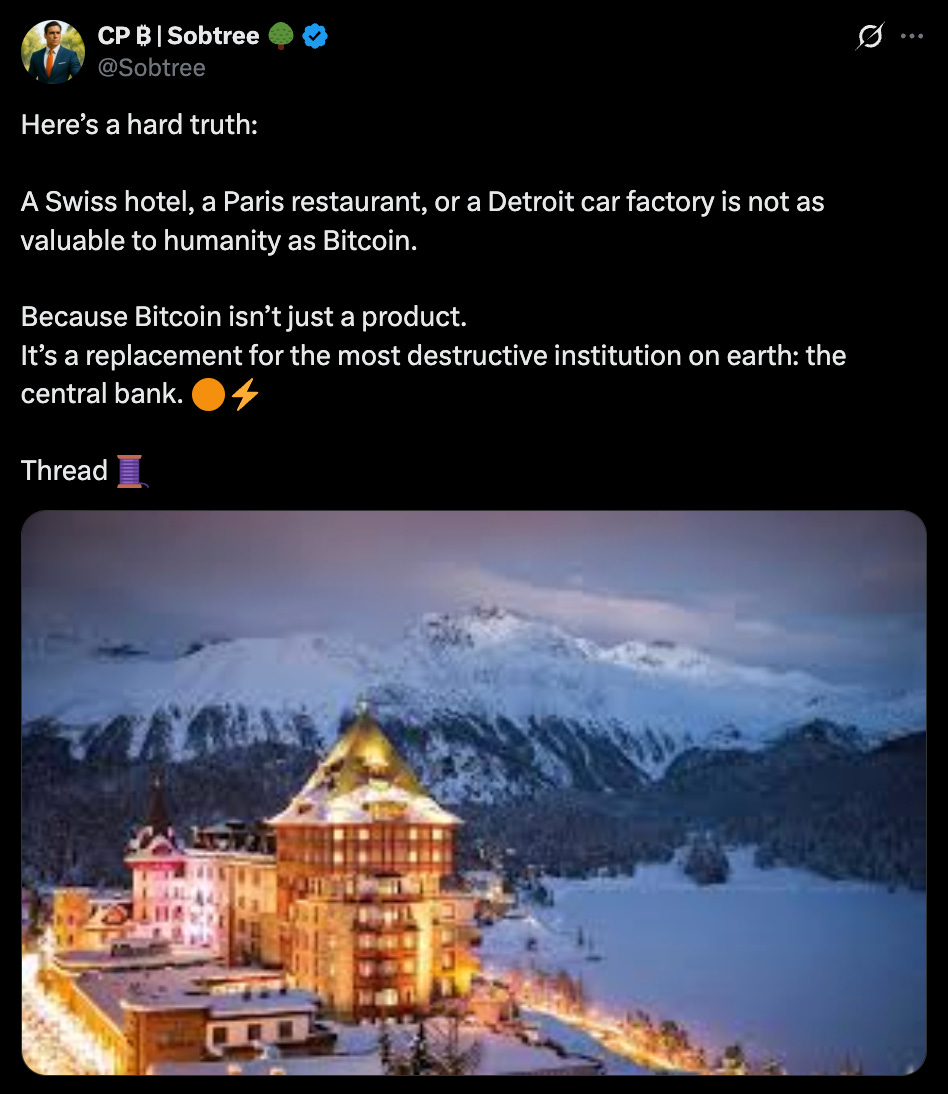Viewport: 948px width, 1094px height.
Task: Click the "valuable to humanity as Bitcoin." line
Action: 219,241
